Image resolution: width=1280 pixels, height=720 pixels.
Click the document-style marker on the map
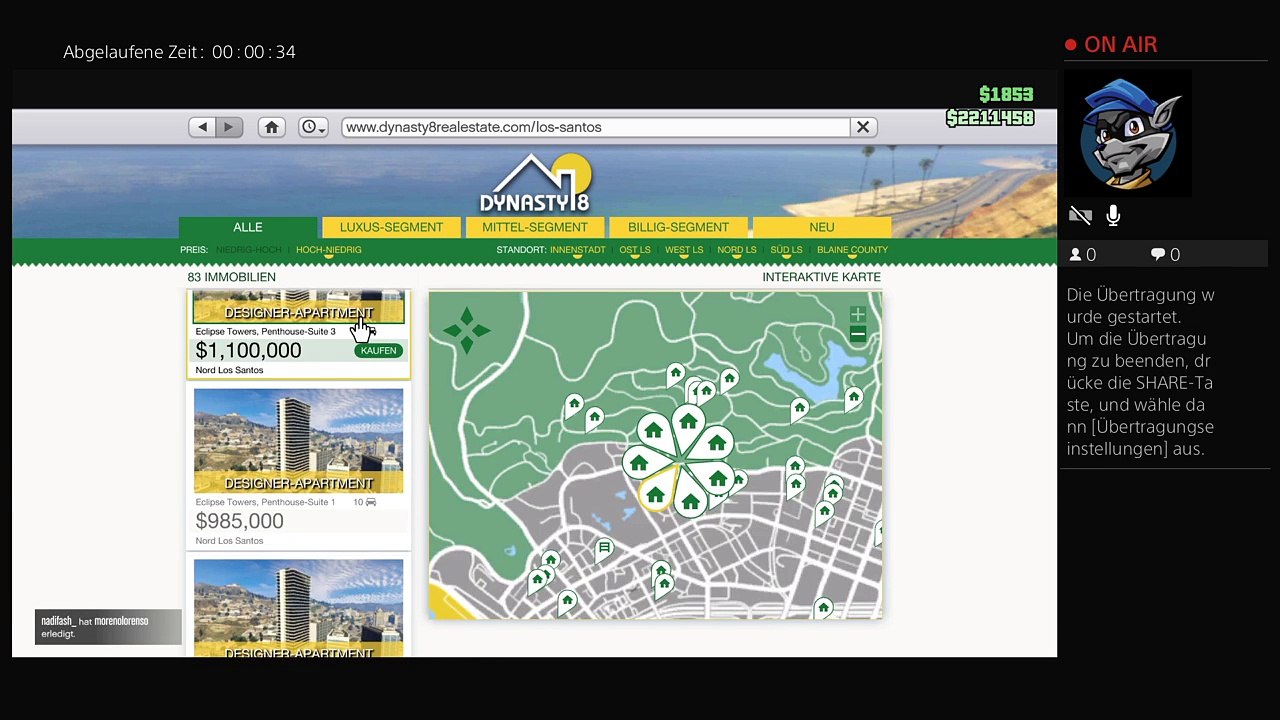point(604,548)
